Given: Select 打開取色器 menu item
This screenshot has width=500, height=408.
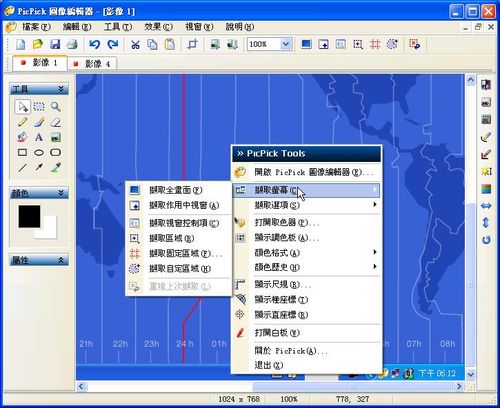Looking at the screenshot, I should [x=306, y=222].
